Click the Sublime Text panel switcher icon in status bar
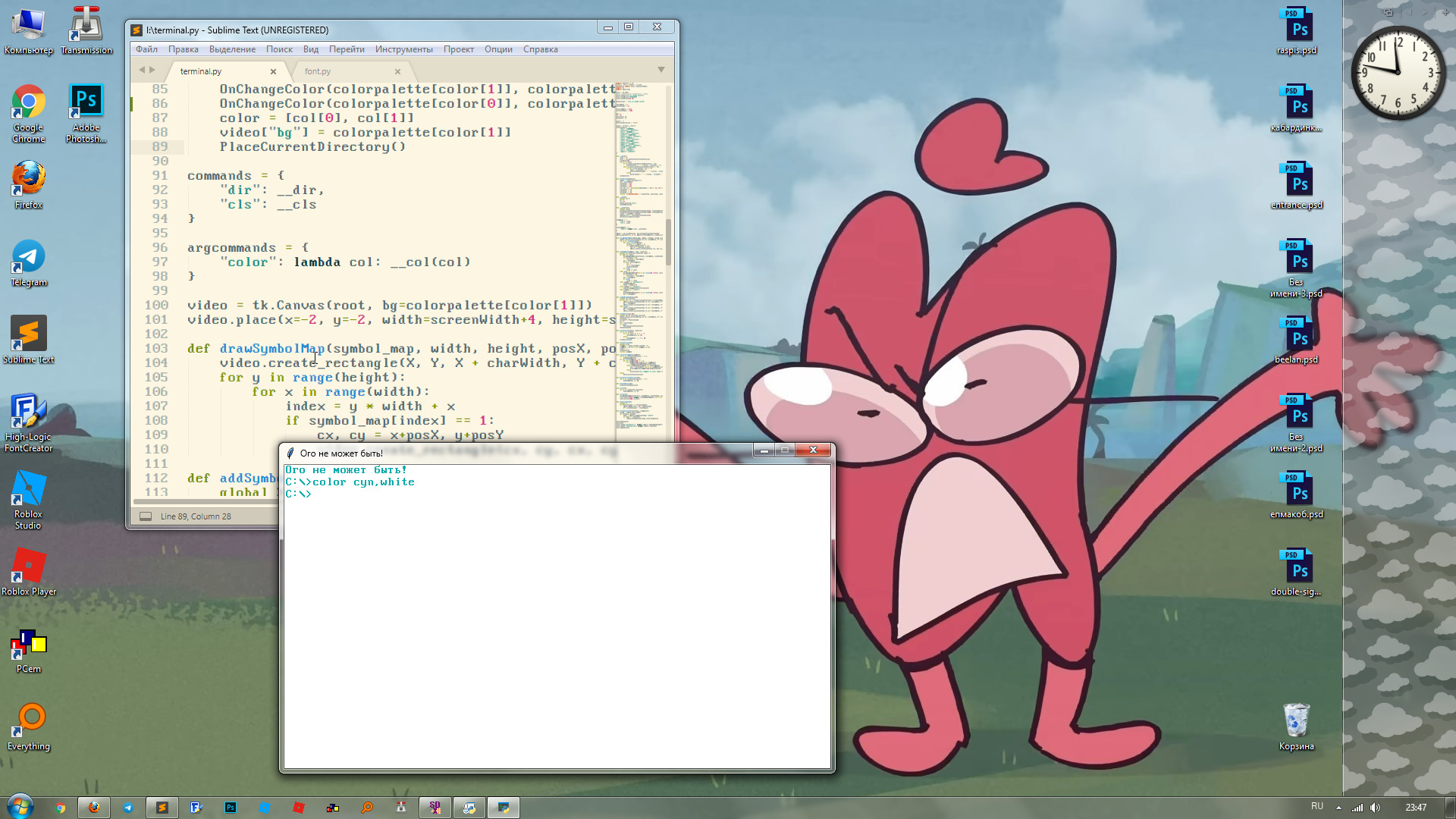This screenshot has height=819, width=1456. 145,516
